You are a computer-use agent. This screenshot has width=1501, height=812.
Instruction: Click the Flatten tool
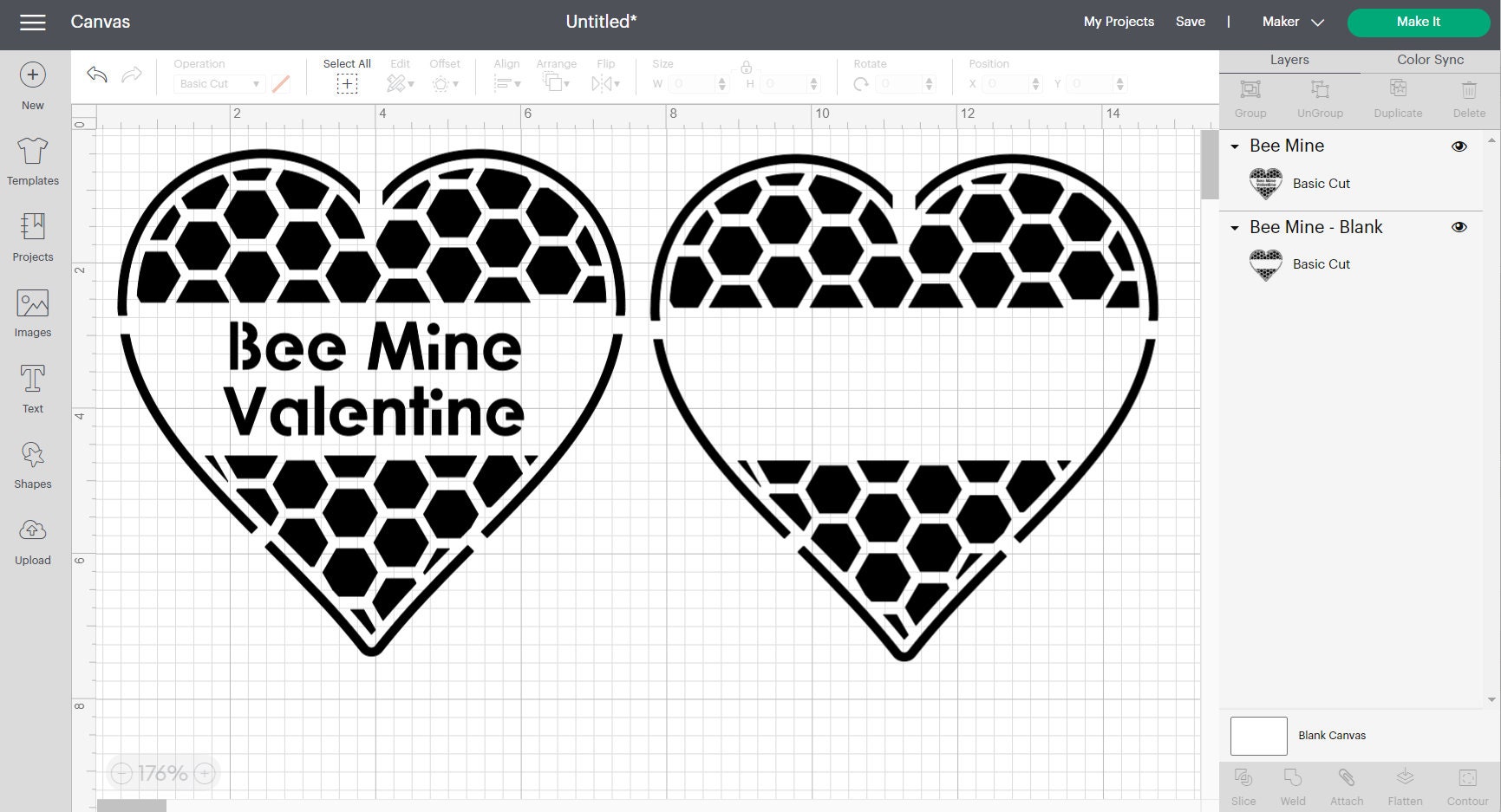[1405, 785]
